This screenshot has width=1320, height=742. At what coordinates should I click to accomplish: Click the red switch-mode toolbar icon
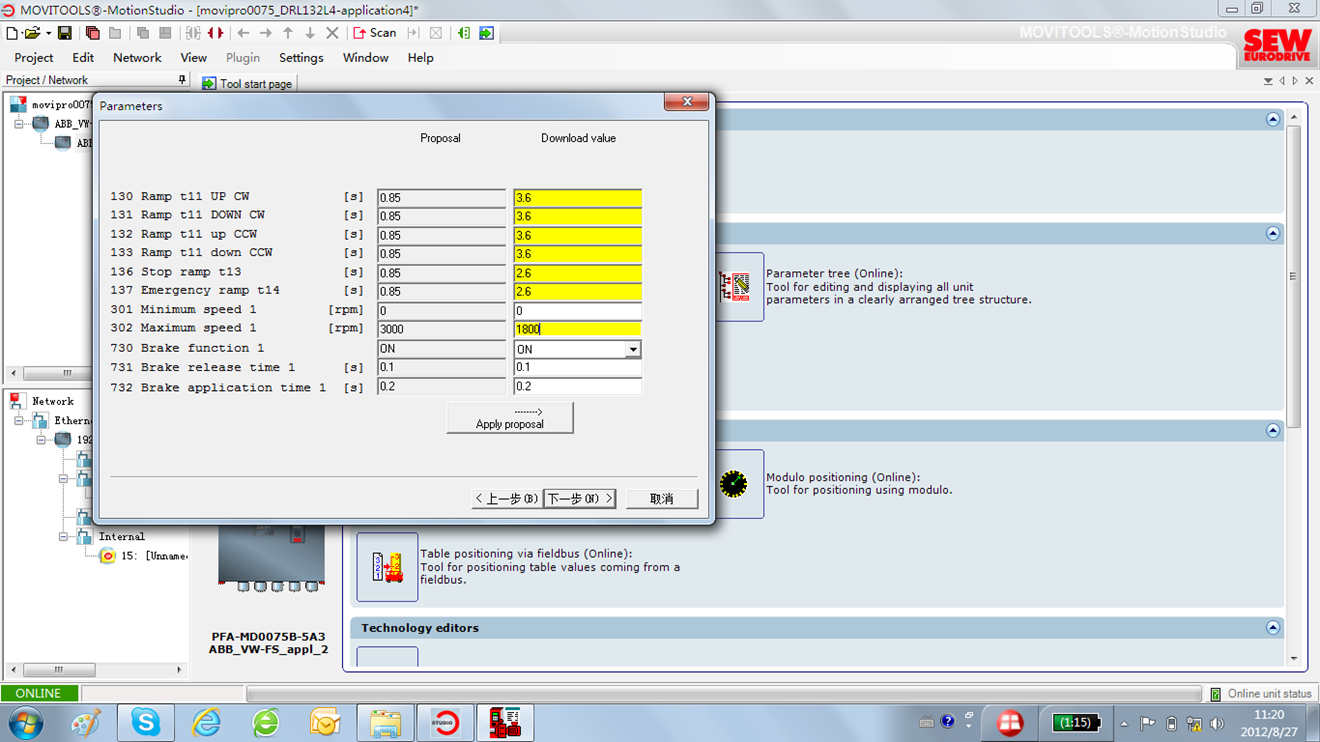tap(215, 33)
